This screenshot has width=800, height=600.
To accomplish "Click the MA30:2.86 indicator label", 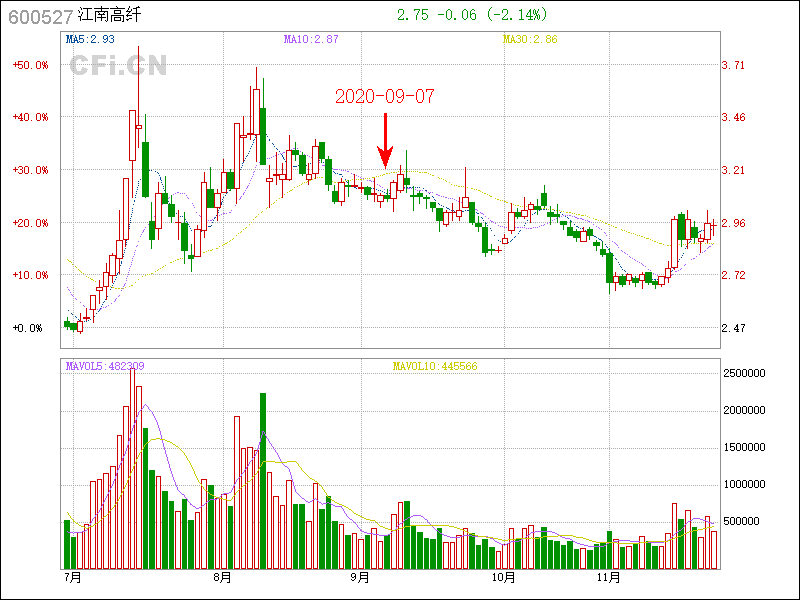I will click(530, 39).
